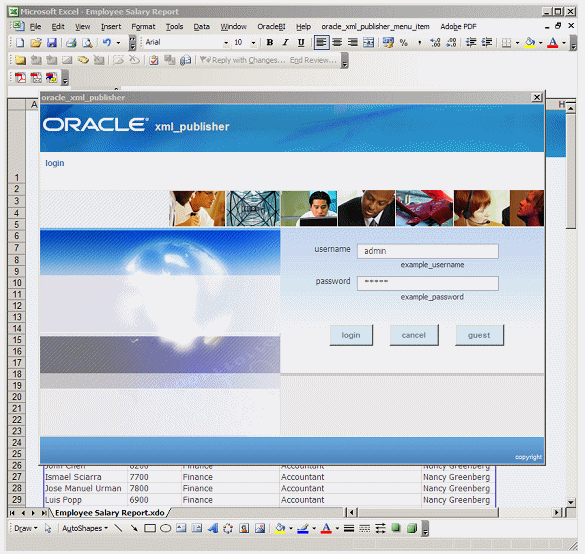Click Font Color A in formatting toolbar
This screenshot has width=585, height=554.
pos(553,43)
